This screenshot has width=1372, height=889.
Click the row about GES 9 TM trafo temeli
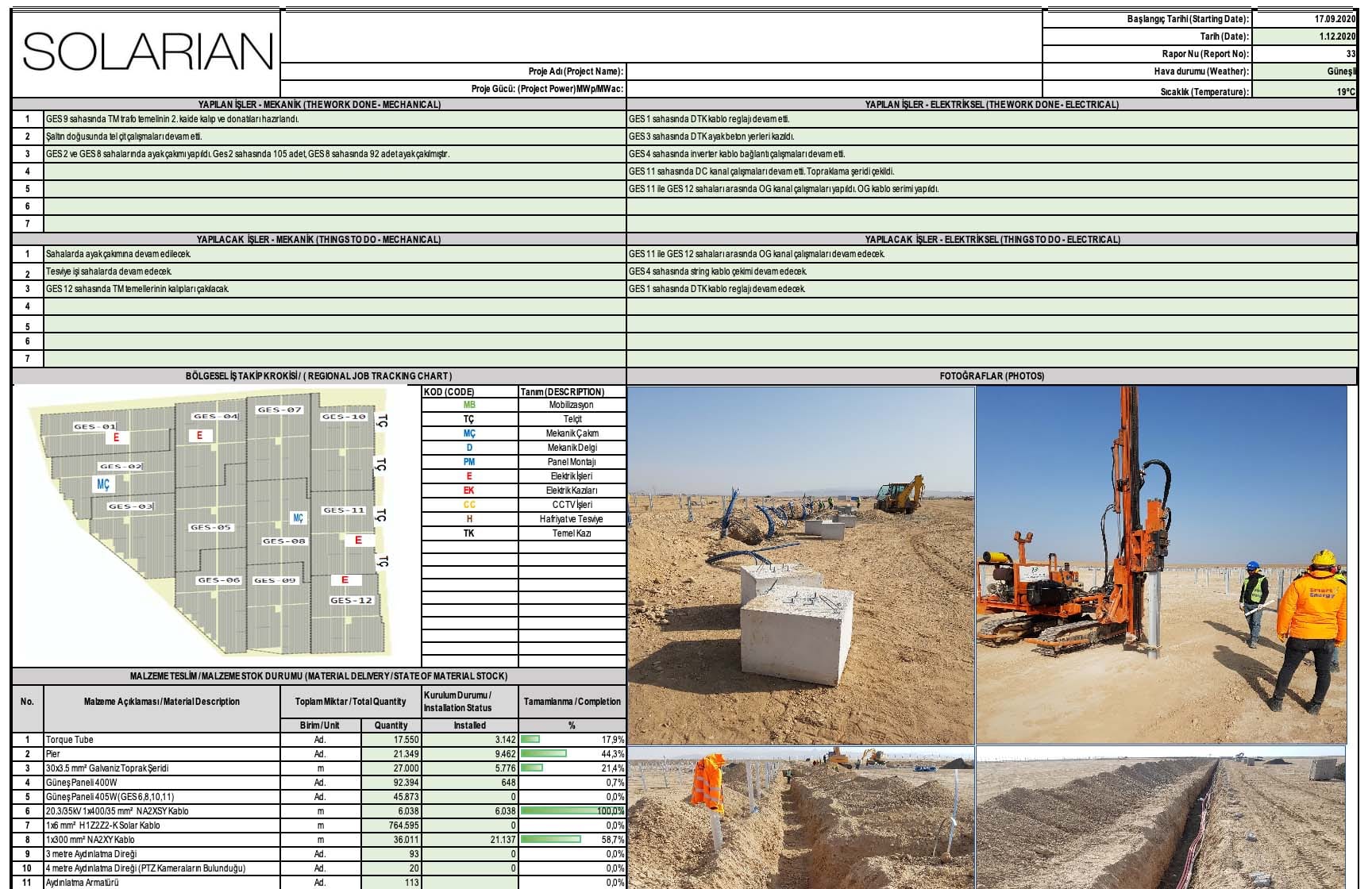click(319, 119)
